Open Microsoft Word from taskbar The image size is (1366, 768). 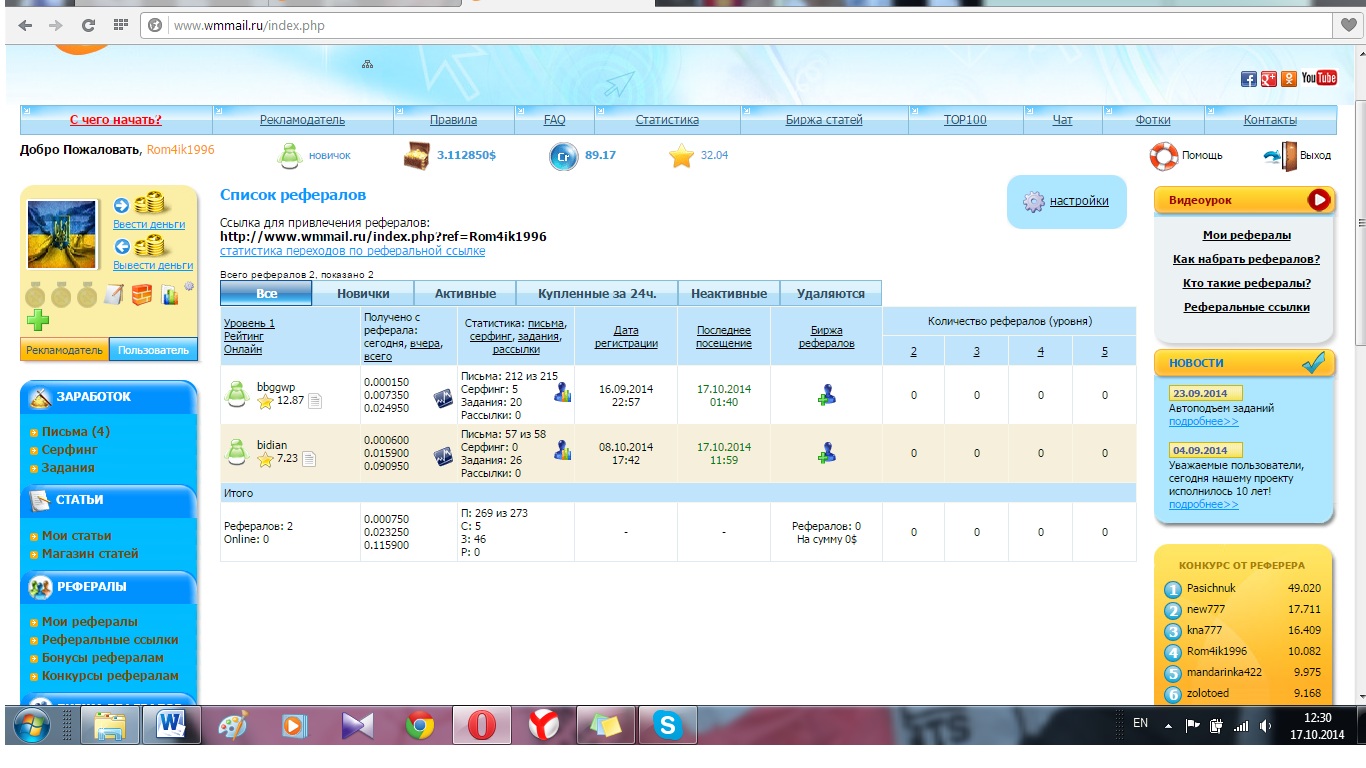pyautogui.click(x=171, y=726)
